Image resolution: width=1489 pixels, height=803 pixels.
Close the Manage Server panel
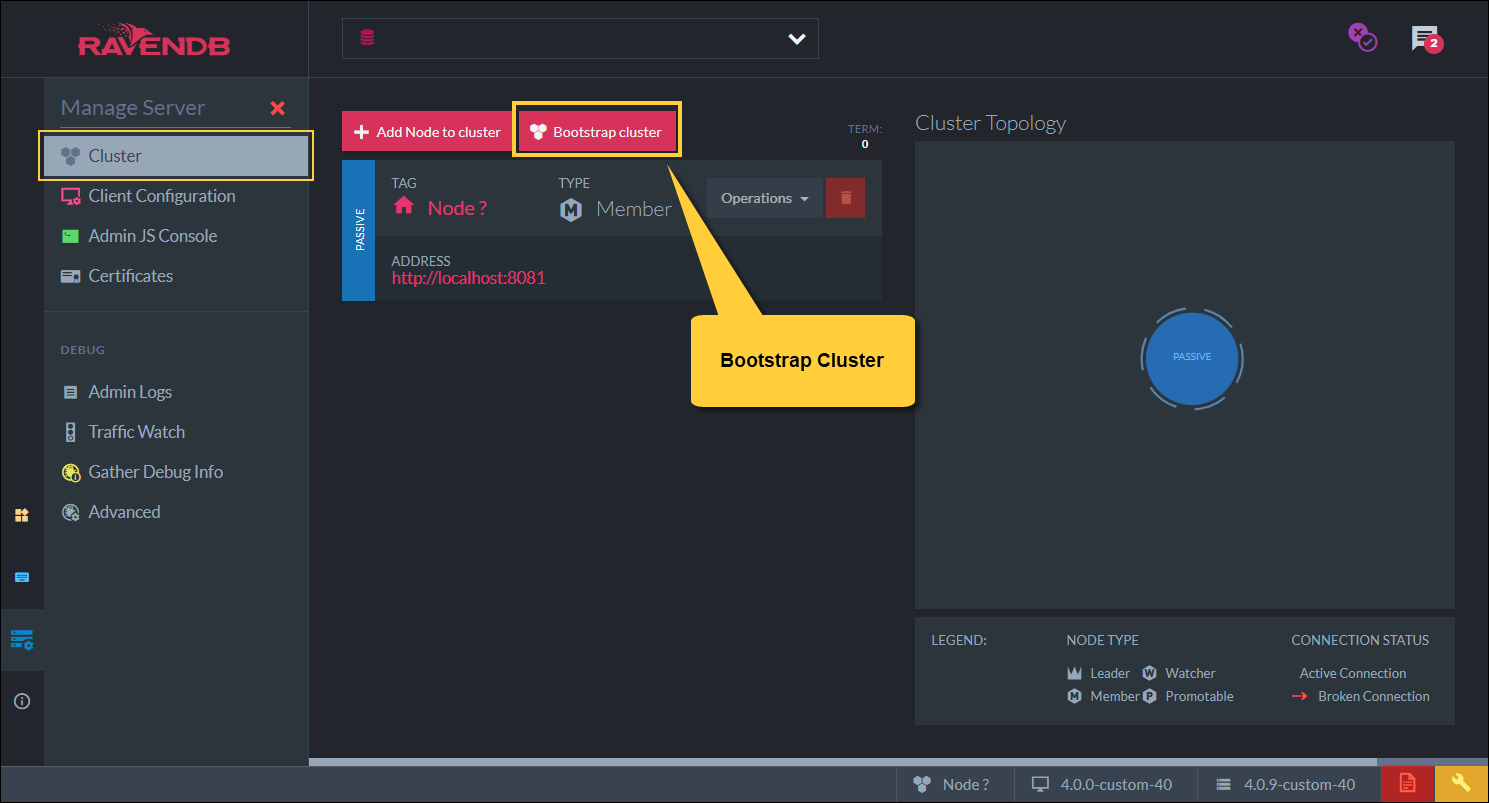[278, 108]
